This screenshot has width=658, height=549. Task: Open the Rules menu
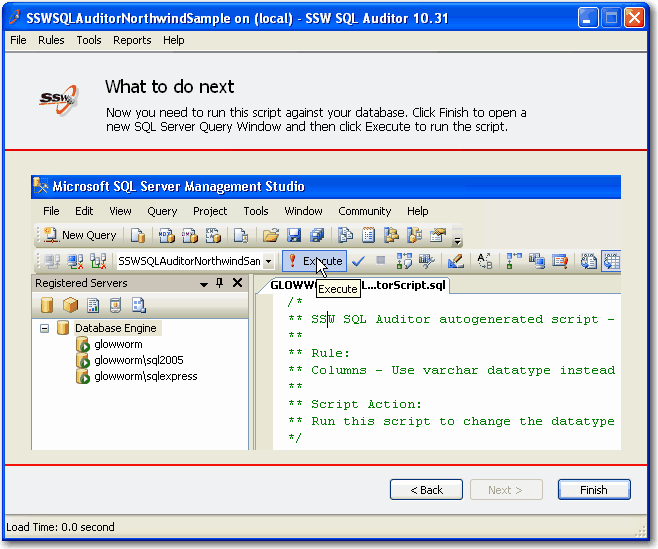[x=51, y=40]
